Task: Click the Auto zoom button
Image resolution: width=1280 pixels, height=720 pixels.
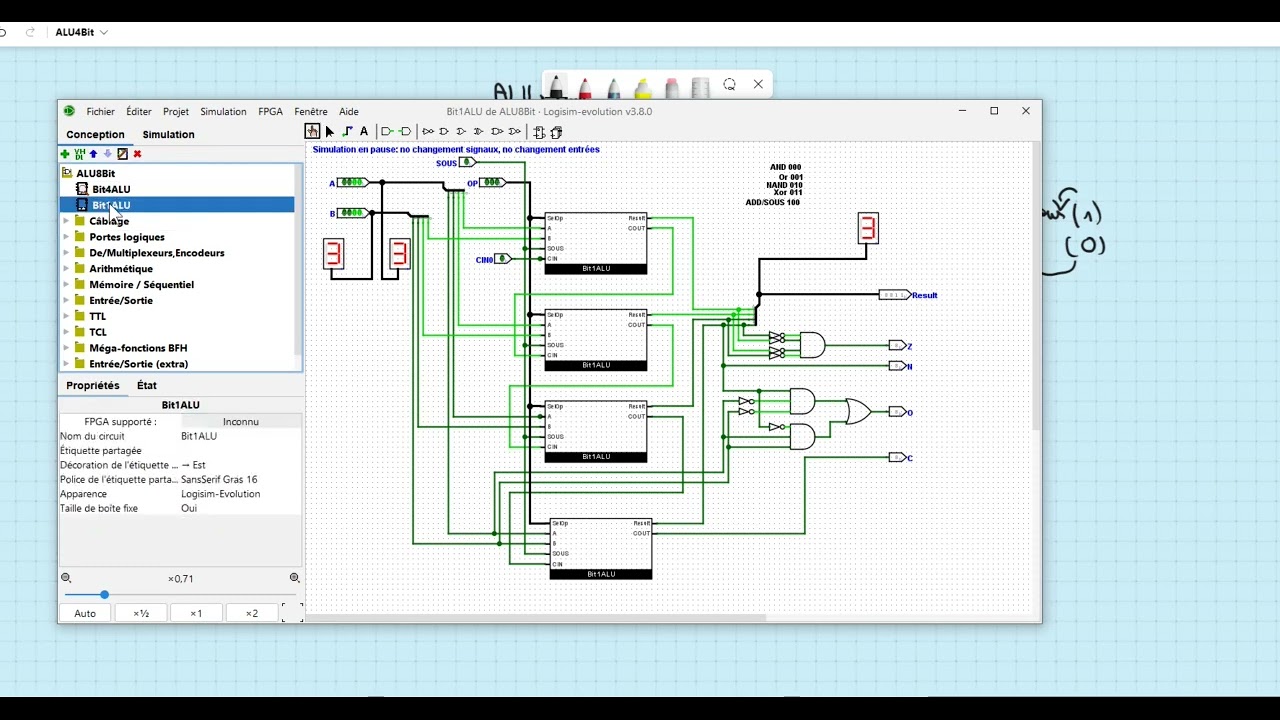Action: click(85, 613)
